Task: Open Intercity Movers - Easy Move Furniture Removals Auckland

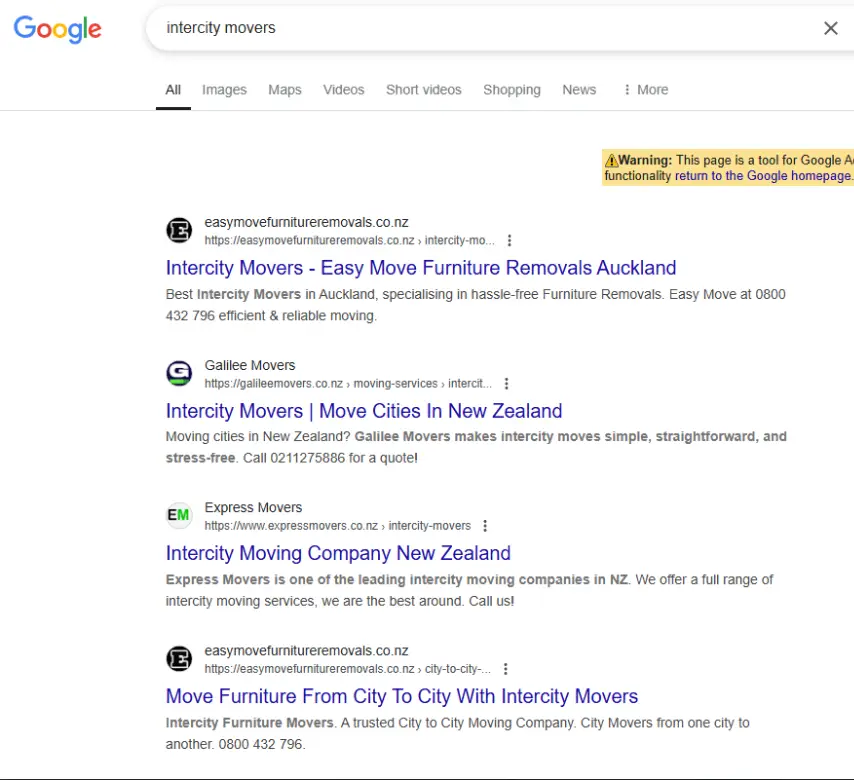Action: pos(421,268)
